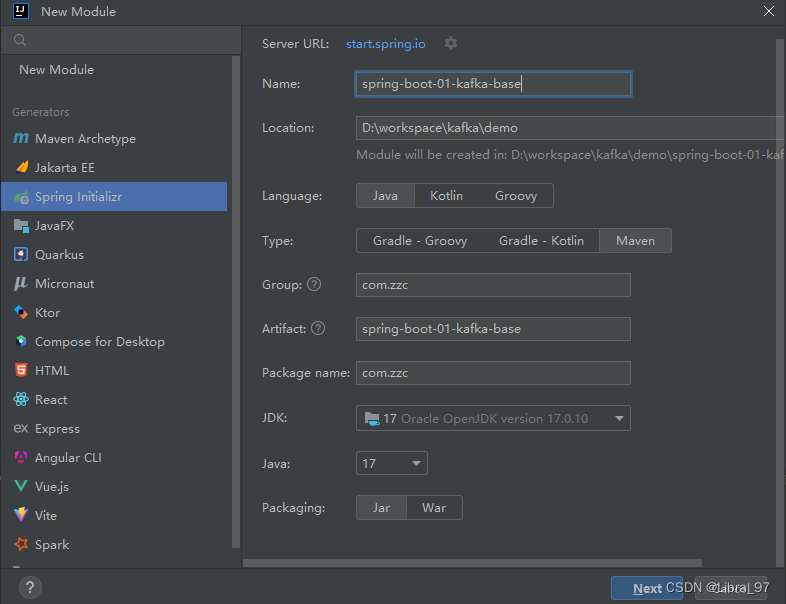786x604 pixels.
Task: Choose Gradle - Kotlin build type
Action: [541, 241]
